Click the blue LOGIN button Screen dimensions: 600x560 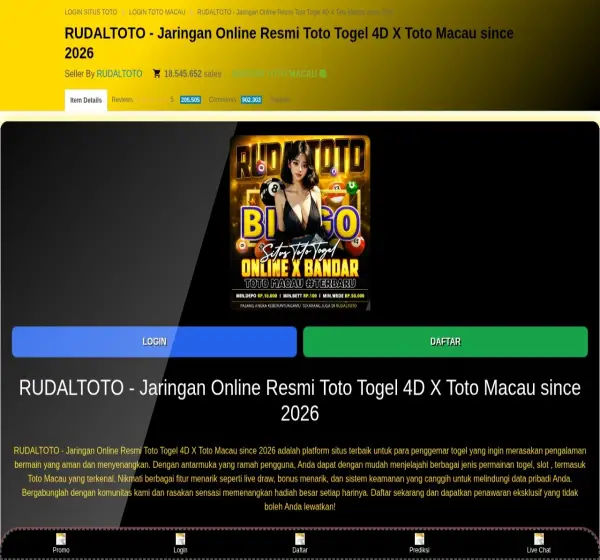[154, 342]
